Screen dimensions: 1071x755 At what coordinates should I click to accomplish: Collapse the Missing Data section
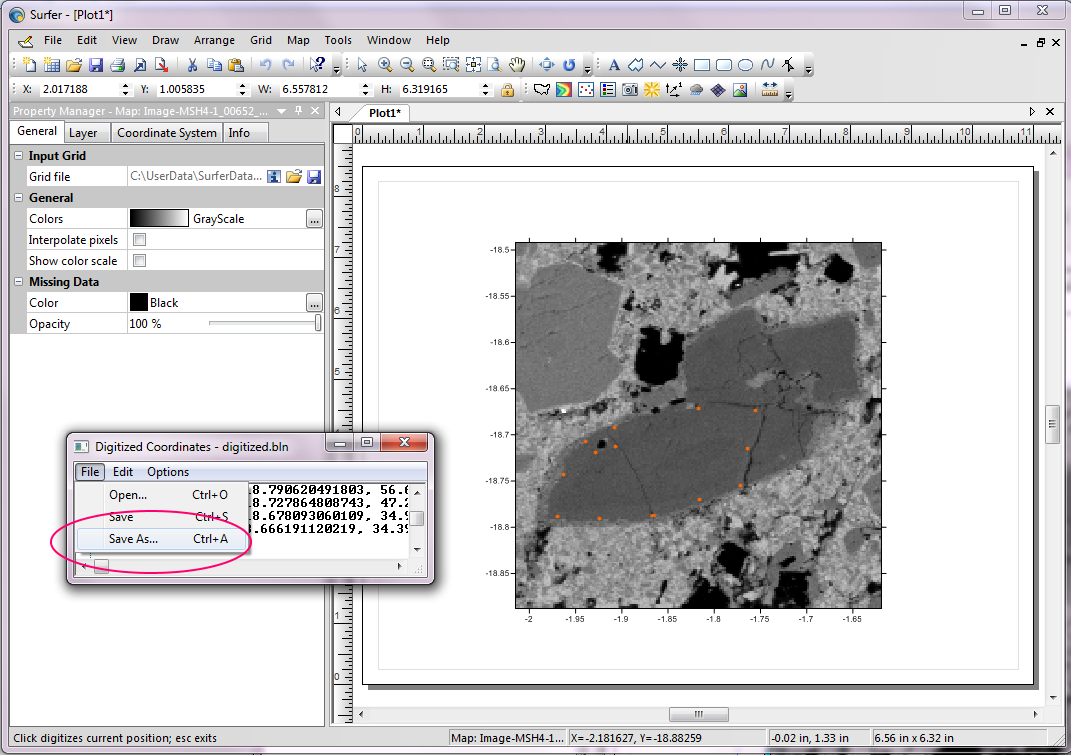(19, 282)
